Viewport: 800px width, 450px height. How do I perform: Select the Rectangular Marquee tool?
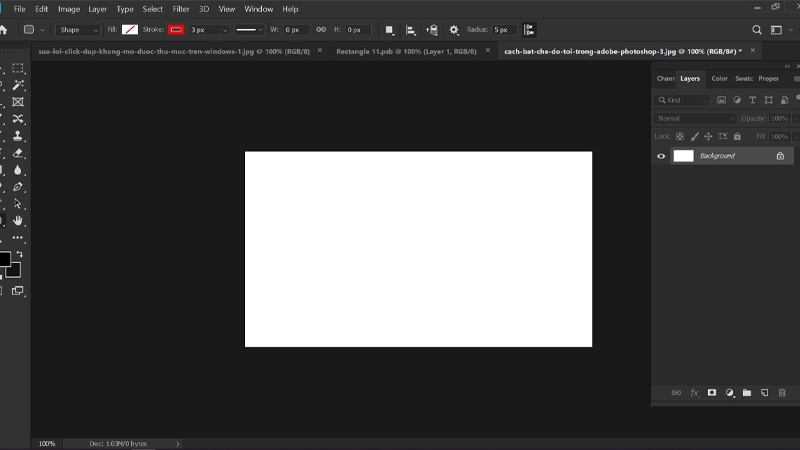pyautogui.click(x=18, y=68)
